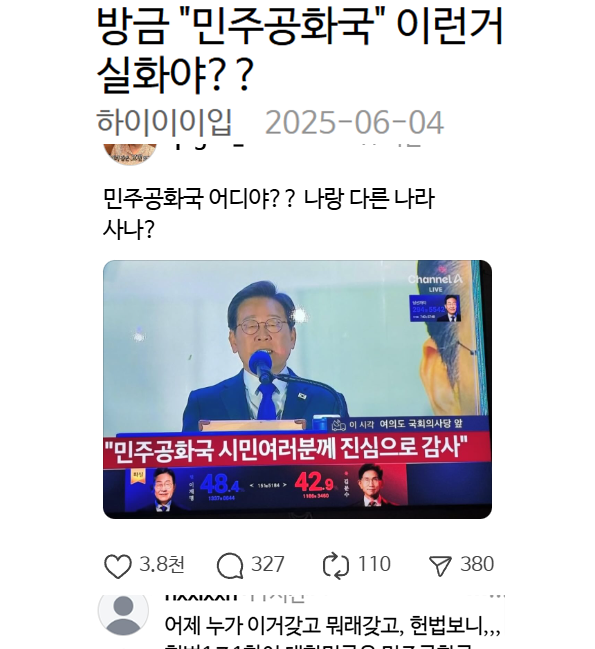Tap the red 42.9 vote percentage

click(x=314, y=482)
